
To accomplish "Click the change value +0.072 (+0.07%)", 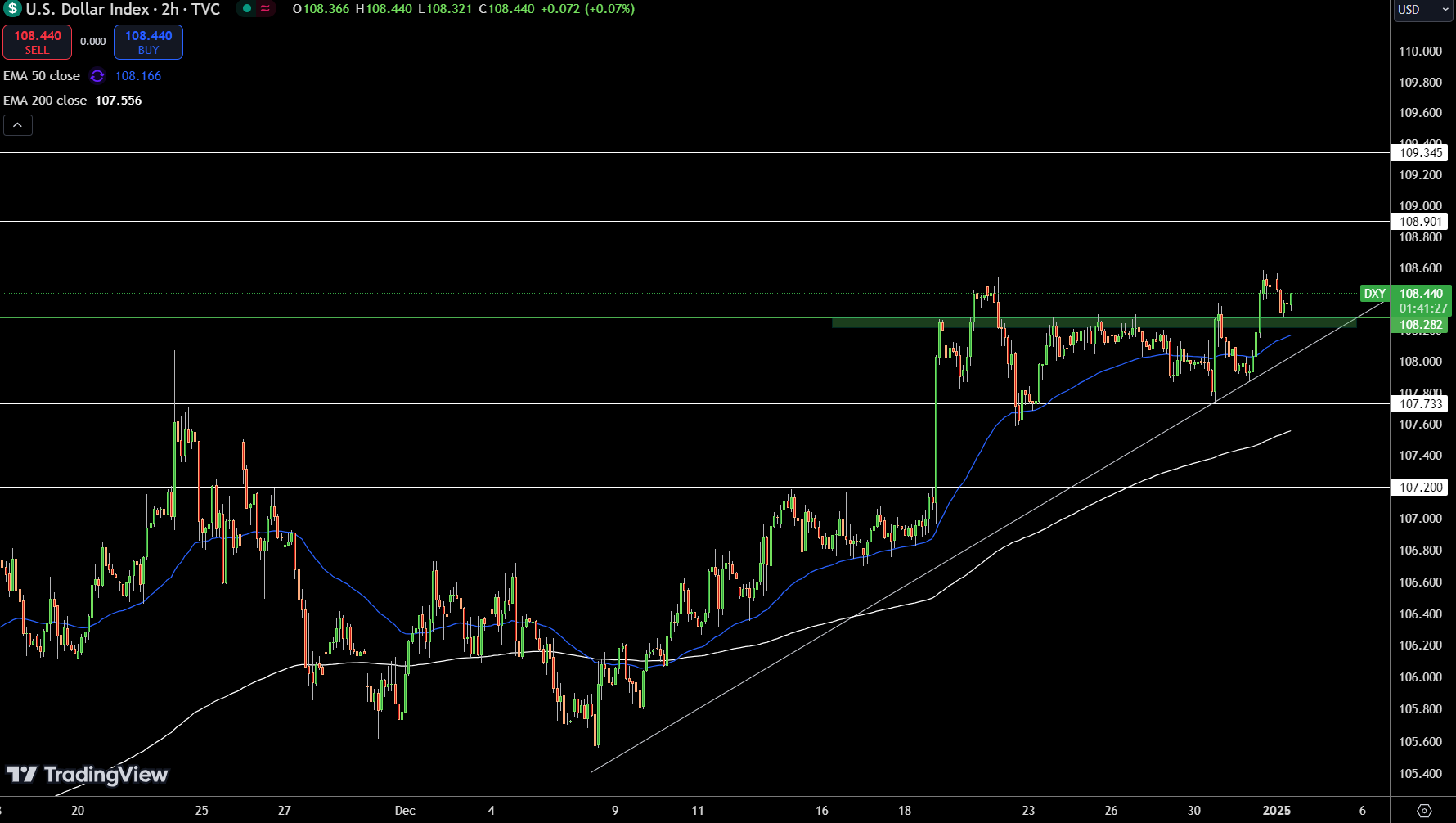I will click(587, 9).
